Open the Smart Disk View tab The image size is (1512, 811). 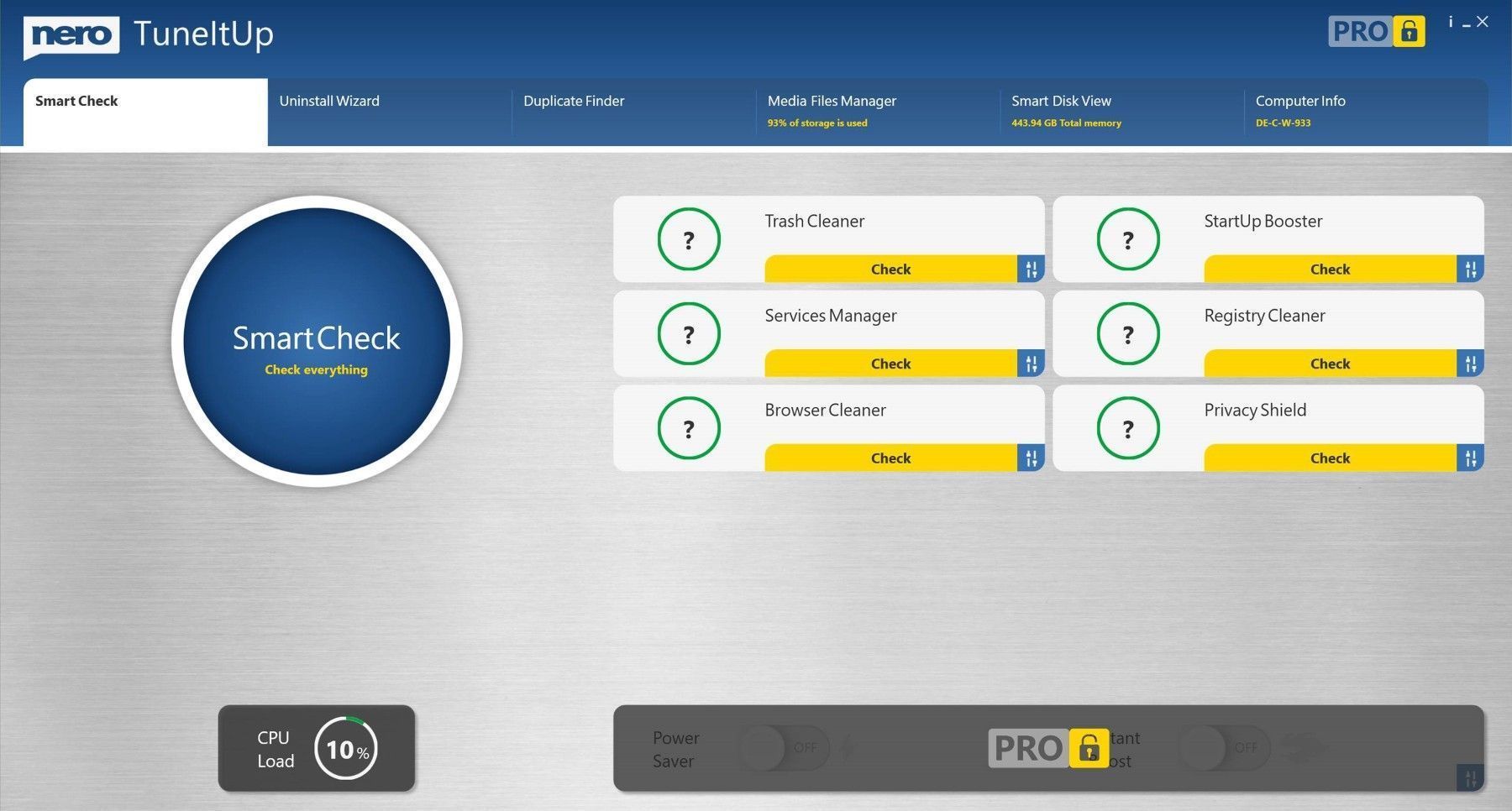[x=1122, y=112]
